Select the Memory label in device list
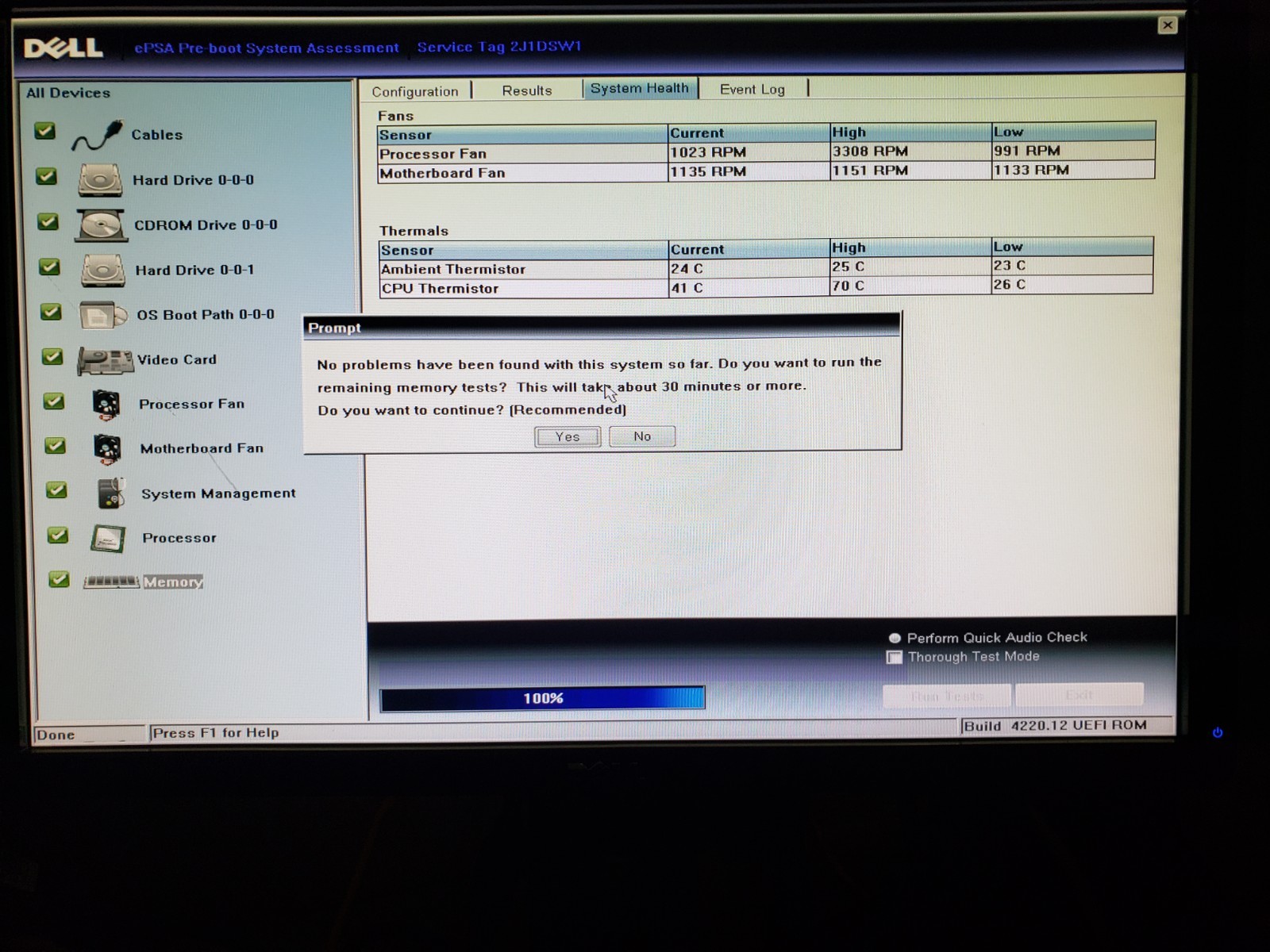1270x952 pixels. (x=173, y=582)
